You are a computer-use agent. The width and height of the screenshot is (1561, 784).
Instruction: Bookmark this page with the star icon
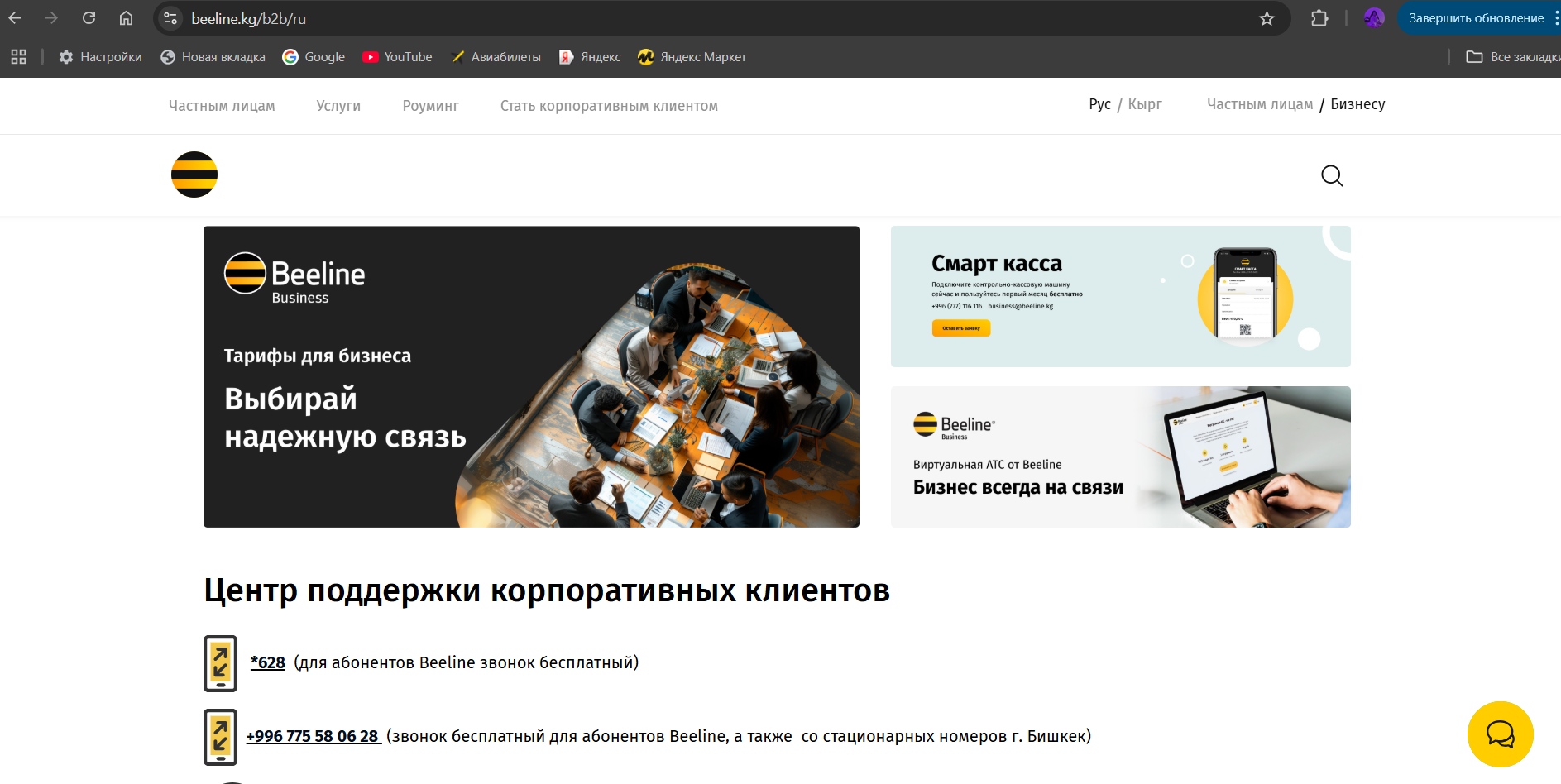tap(1267, 18)
